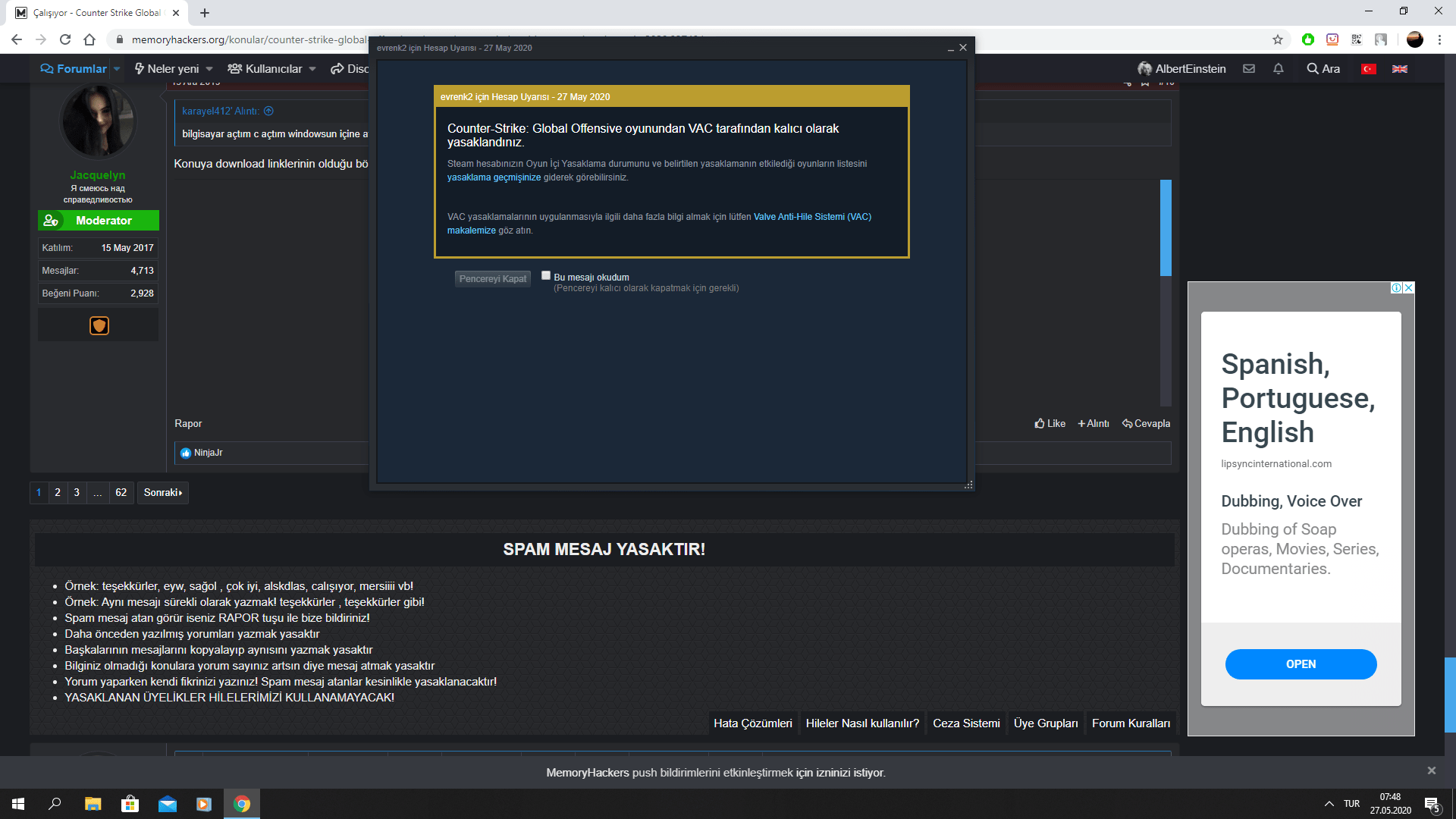The height and width of the screenshot is (819, 1456).
Task: Dismiss the push notification permission bar
Action: pos(1432,770)
